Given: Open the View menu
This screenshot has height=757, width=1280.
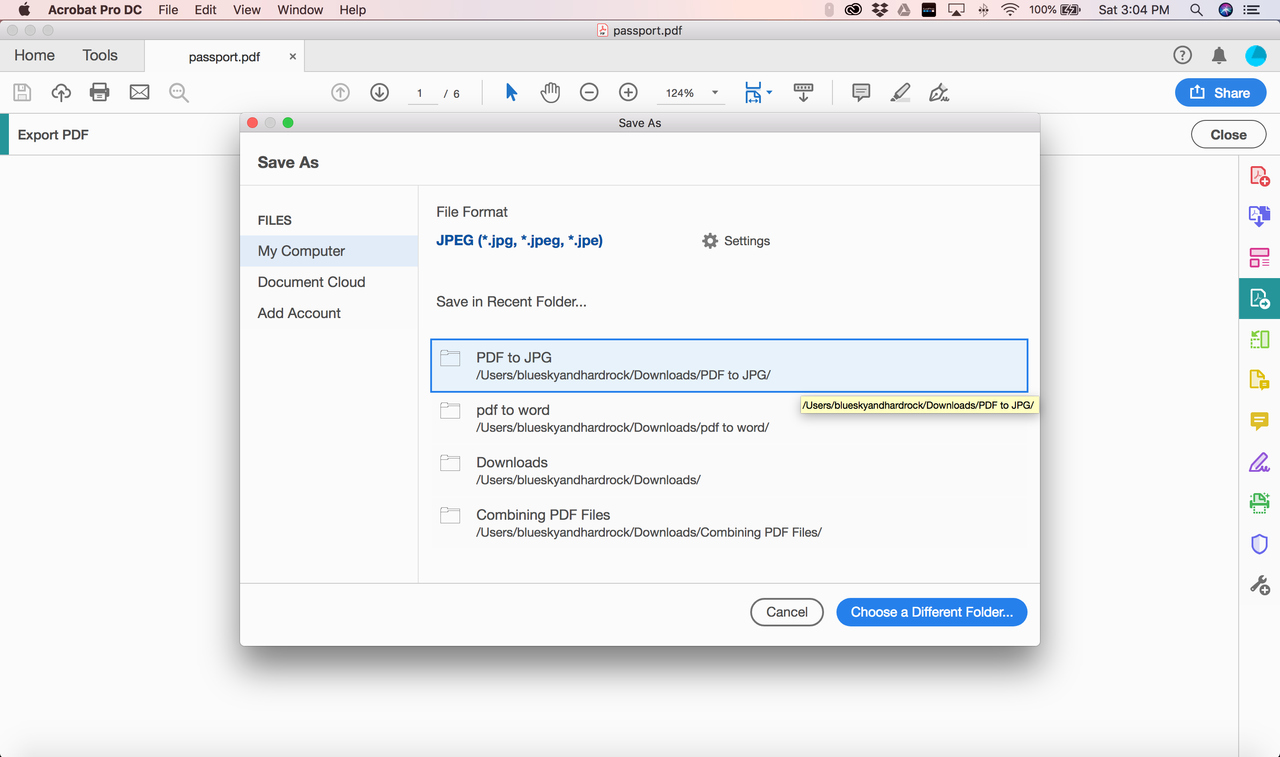Looking at the screenshot, I should click(x=247, y=10).
